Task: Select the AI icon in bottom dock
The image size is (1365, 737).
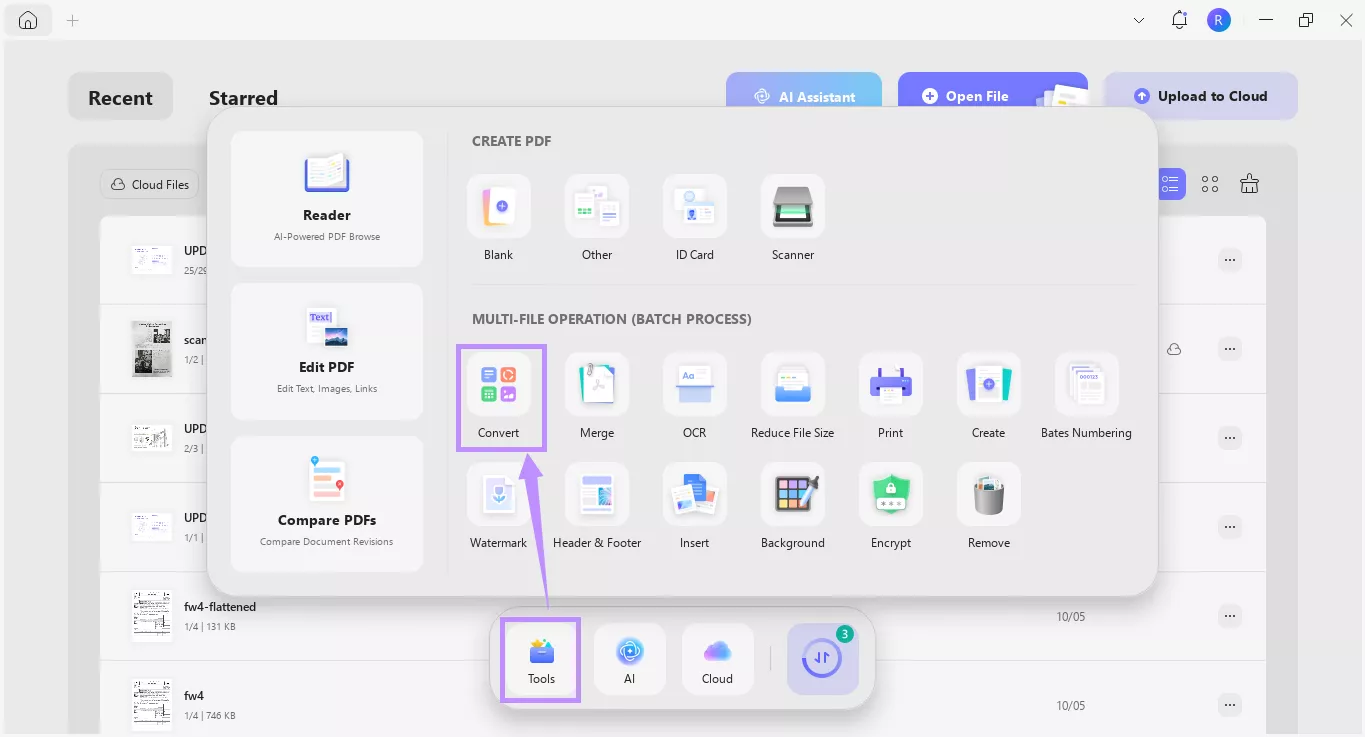Action: (629, 659)
